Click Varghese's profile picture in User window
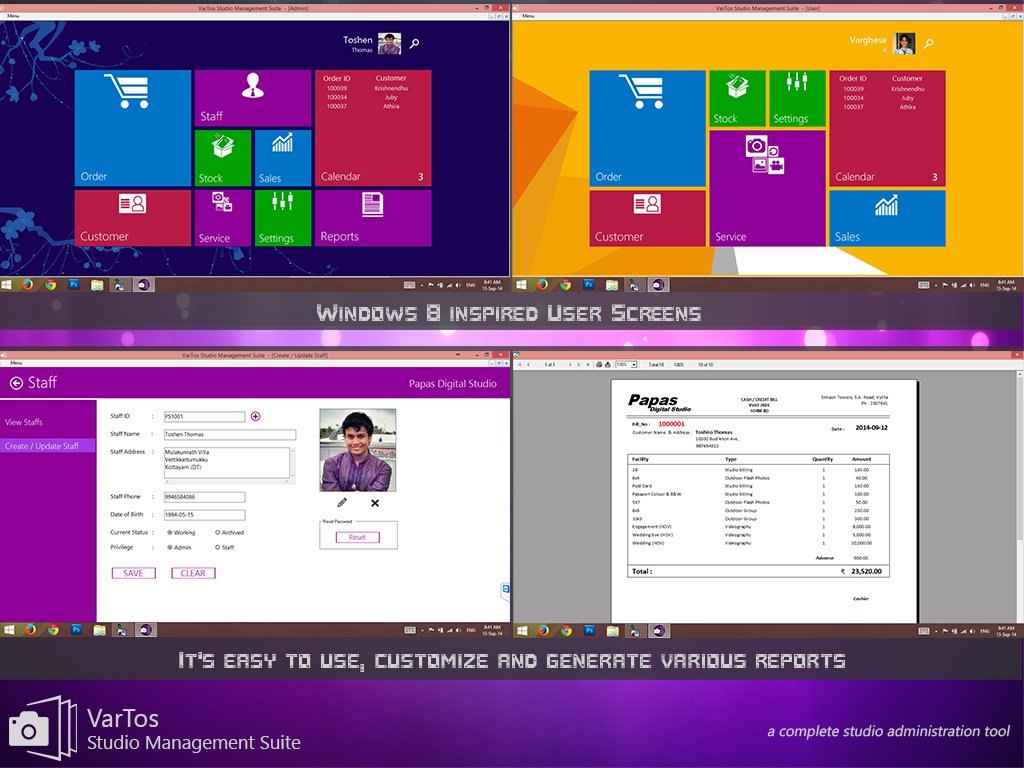Image resolution: width=1024 pixels, height=768 pixels. pyautogui.click(x=904, y=44)
